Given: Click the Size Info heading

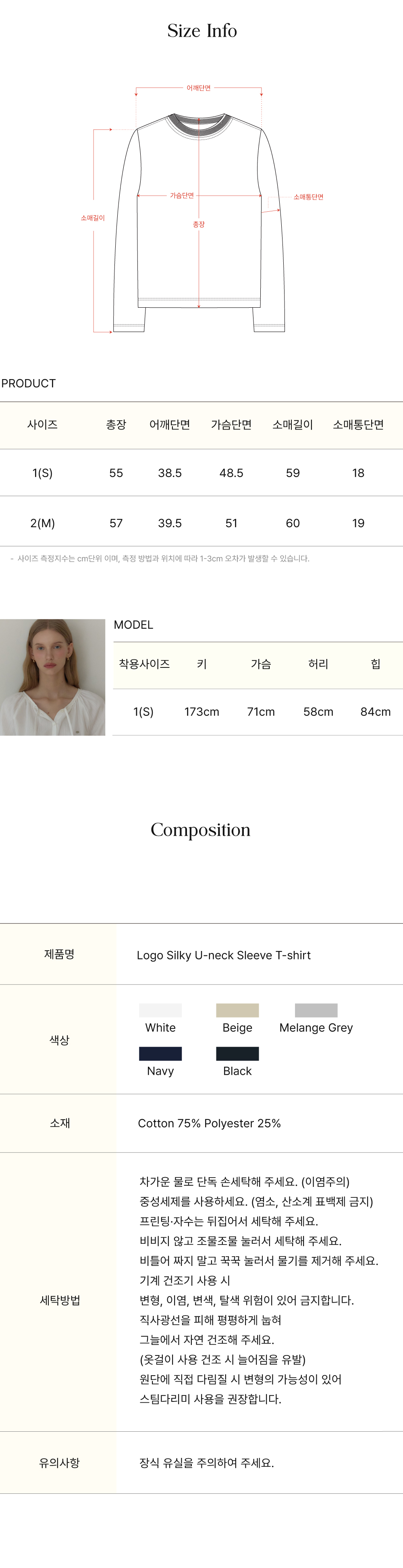Looking at the screenshot, I should tap(202, 30).
